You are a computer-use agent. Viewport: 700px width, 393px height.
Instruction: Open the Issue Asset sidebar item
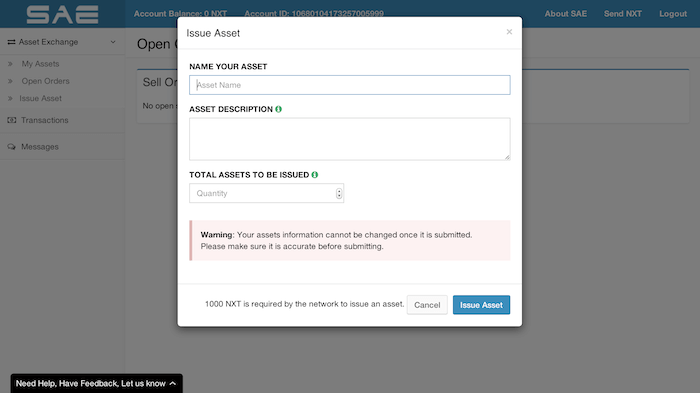(x=40, y=99)
